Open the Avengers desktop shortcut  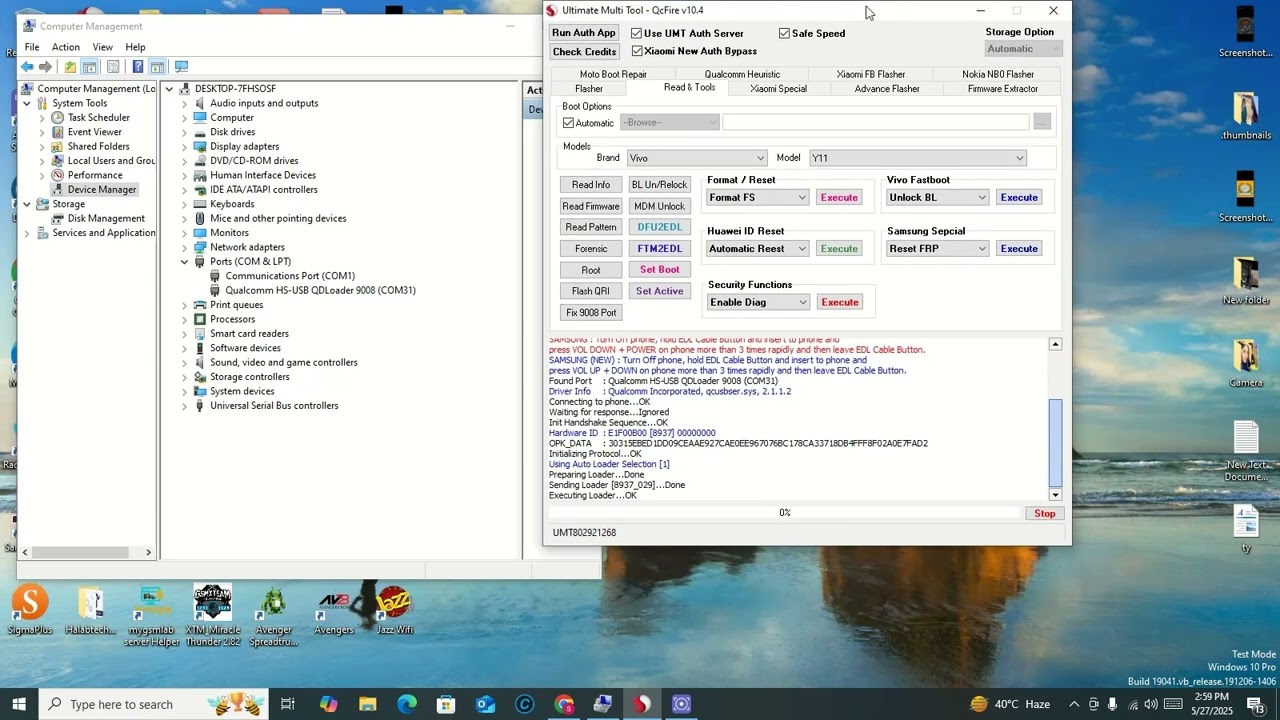click(x=334, y=610)
